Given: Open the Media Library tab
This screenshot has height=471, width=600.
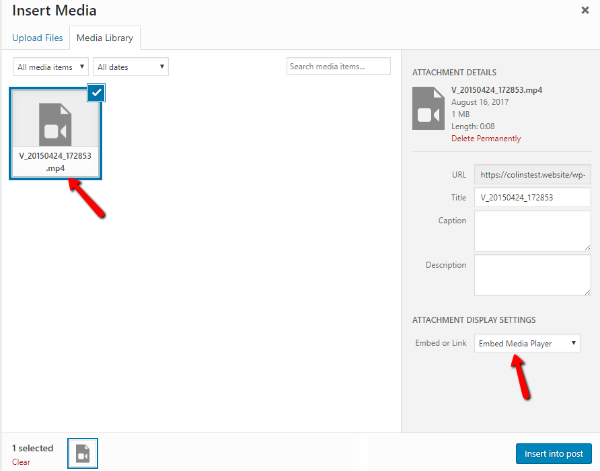Looking at the screenshot, I should point(105,37).
